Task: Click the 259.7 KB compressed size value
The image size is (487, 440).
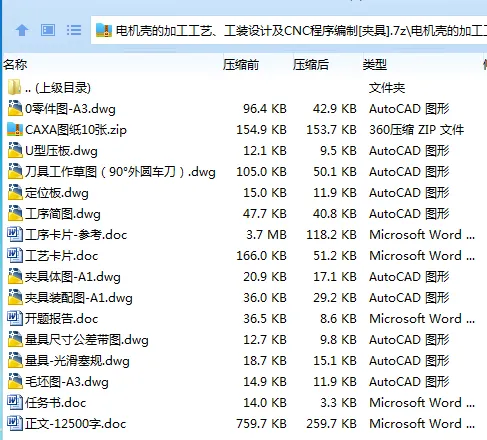Action: tap(332, 424)
